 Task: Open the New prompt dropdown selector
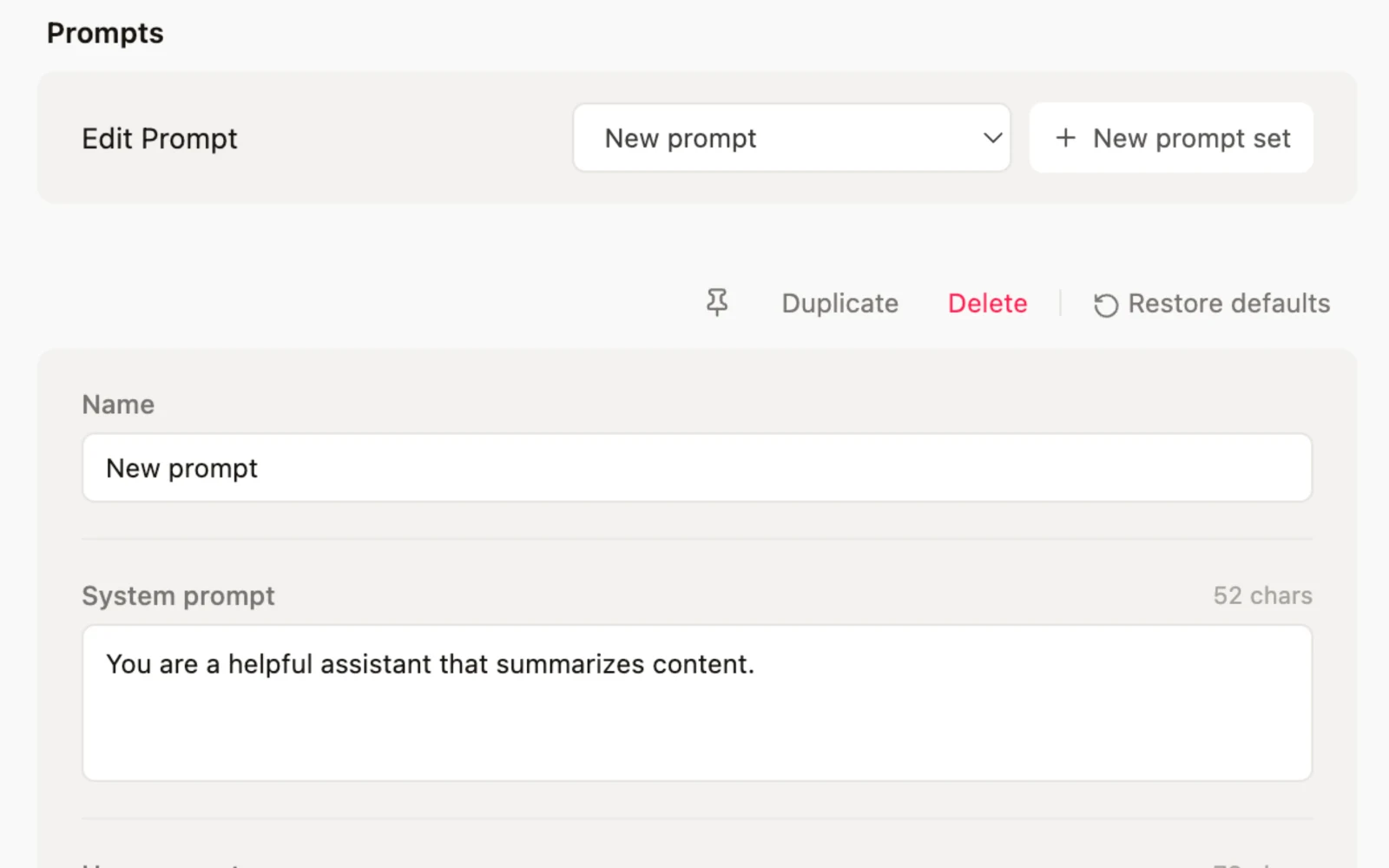(x=792, y=138)
